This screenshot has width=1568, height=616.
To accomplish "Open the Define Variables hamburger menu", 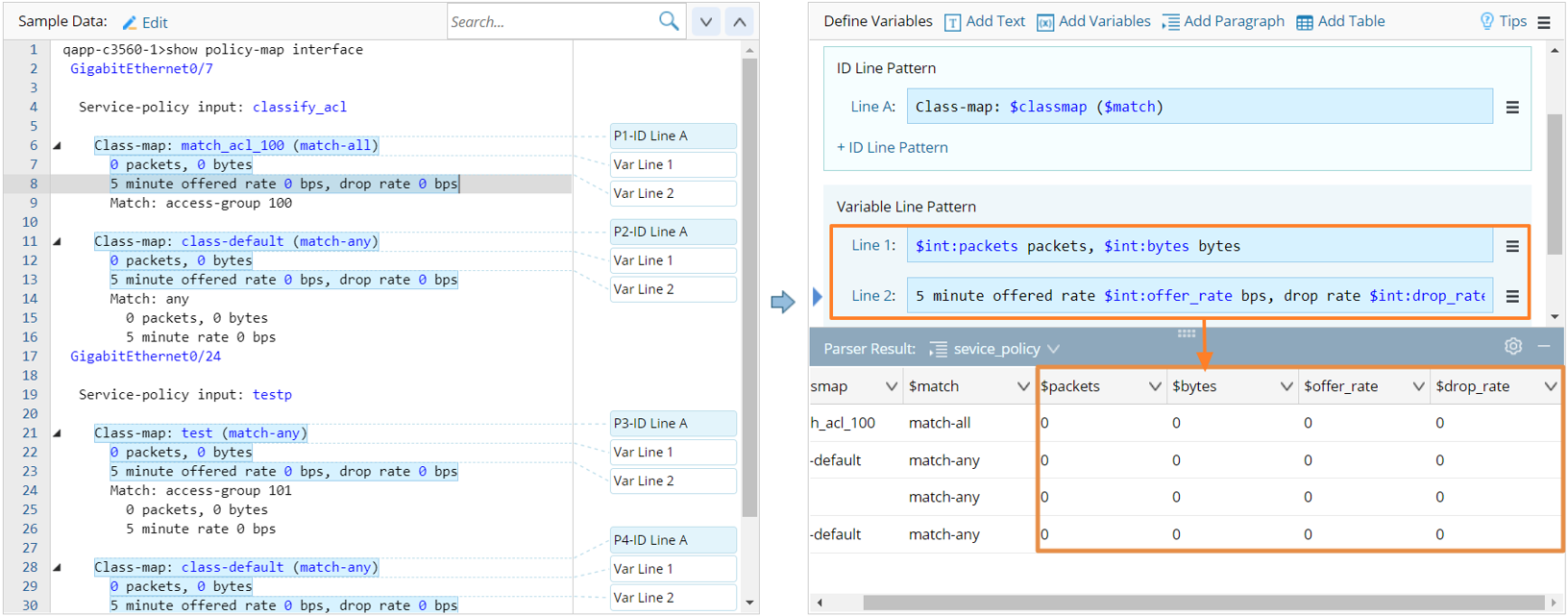I will pos(1544,22).
